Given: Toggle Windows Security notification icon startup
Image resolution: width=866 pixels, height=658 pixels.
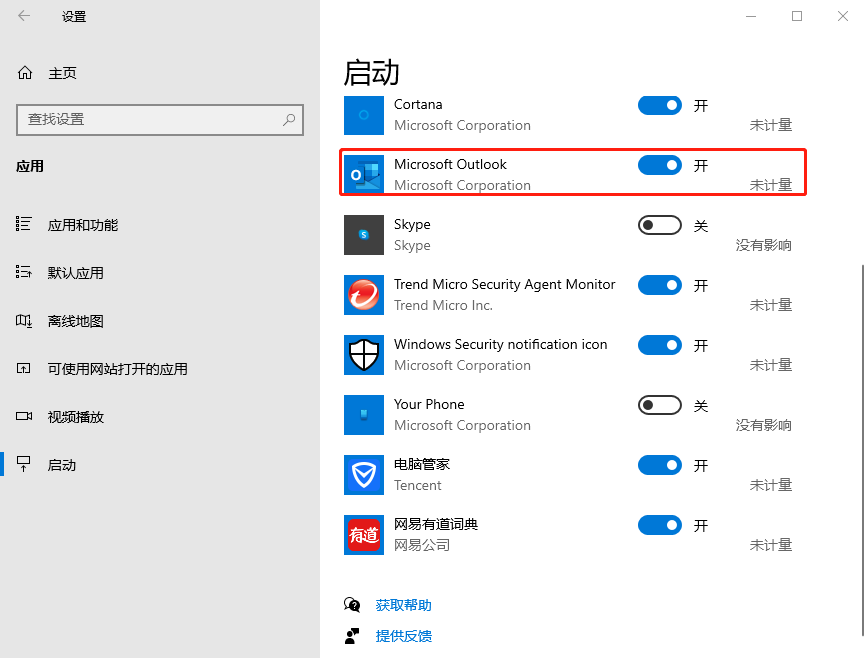Looking at the screenshot, I should [659, 345].
